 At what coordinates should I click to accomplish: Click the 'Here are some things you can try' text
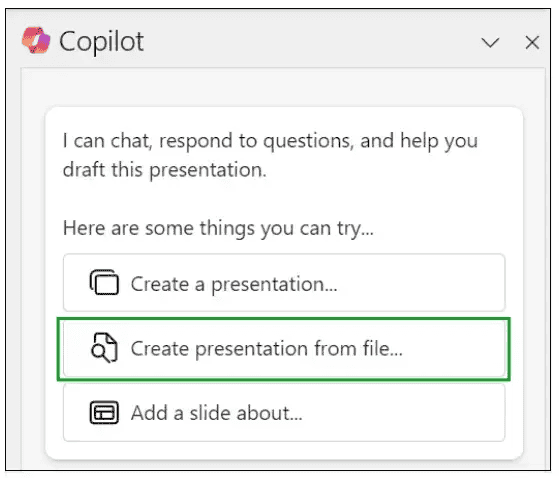[218, 228]
